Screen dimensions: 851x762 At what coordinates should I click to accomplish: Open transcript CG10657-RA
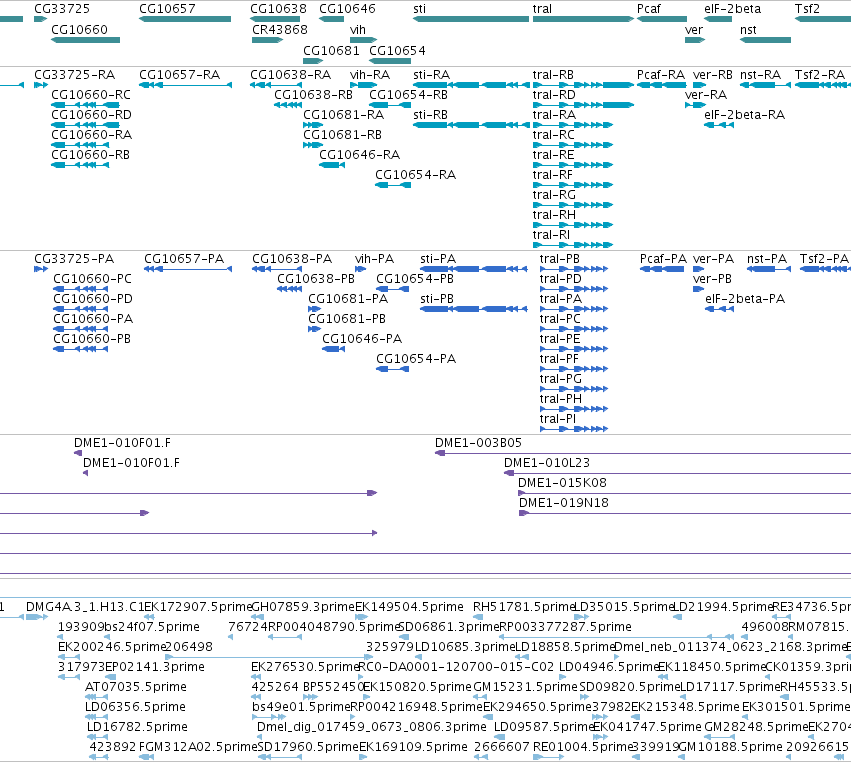click(x=179, y=74)
